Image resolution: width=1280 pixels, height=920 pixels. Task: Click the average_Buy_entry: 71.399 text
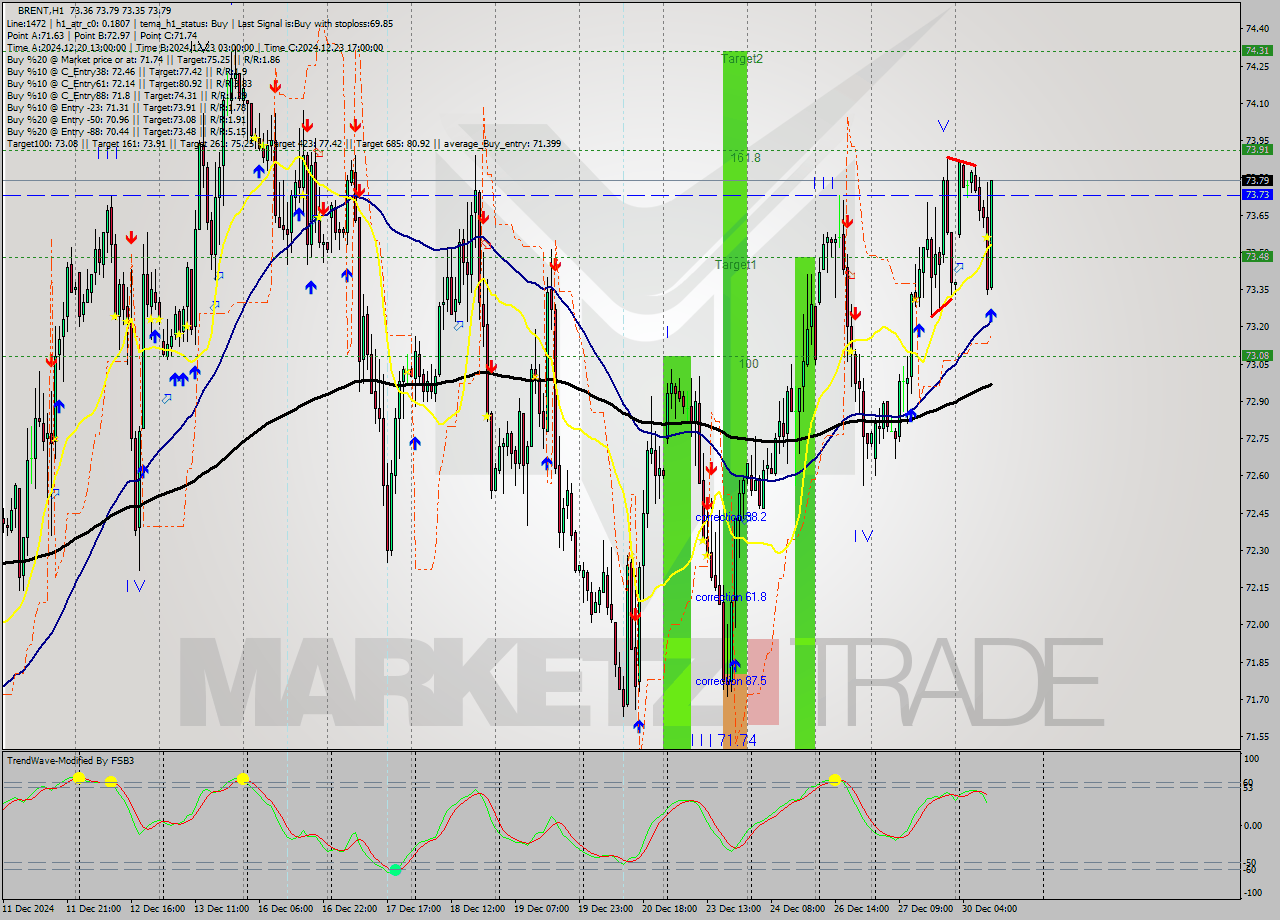click(503, 143)
